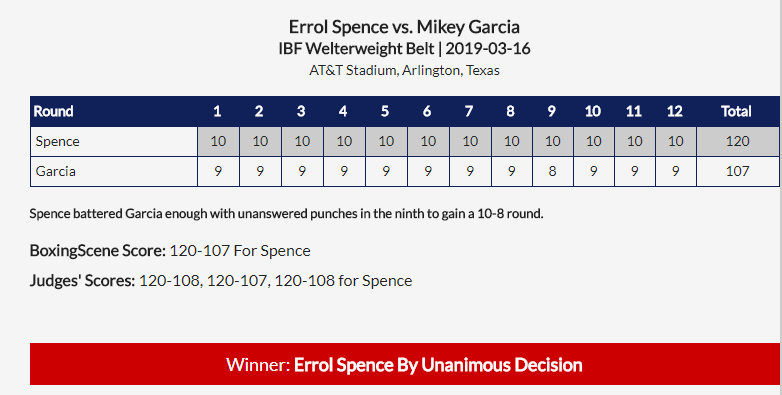Viewport: 782px width, 395px height.
Task: Click the Judges' Scores line
Action: click(221, 281)
